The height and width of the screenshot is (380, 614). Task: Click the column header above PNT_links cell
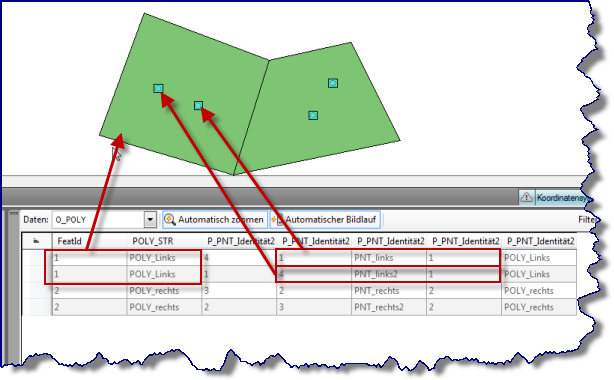point(389,241)
